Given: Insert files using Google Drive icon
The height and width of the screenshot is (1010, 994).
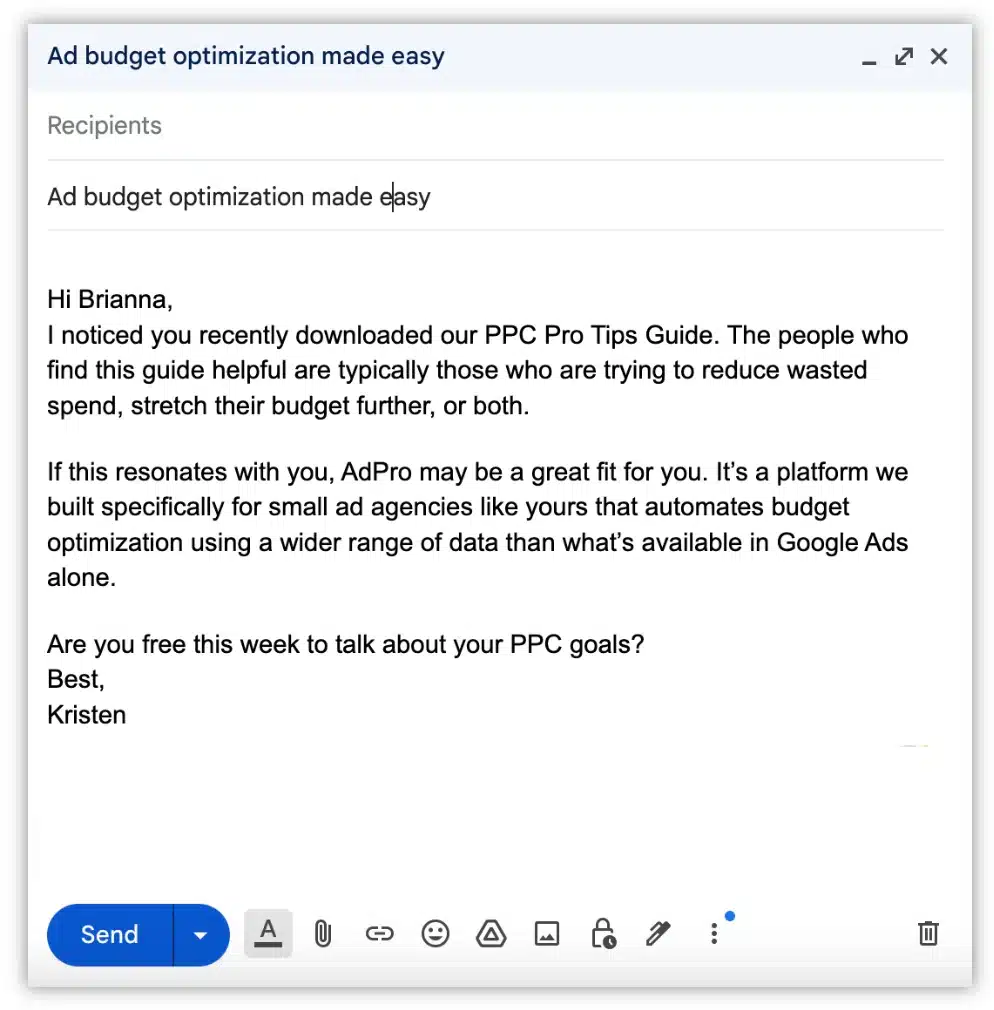Looking at the screenshot, I should pos(491,934).
